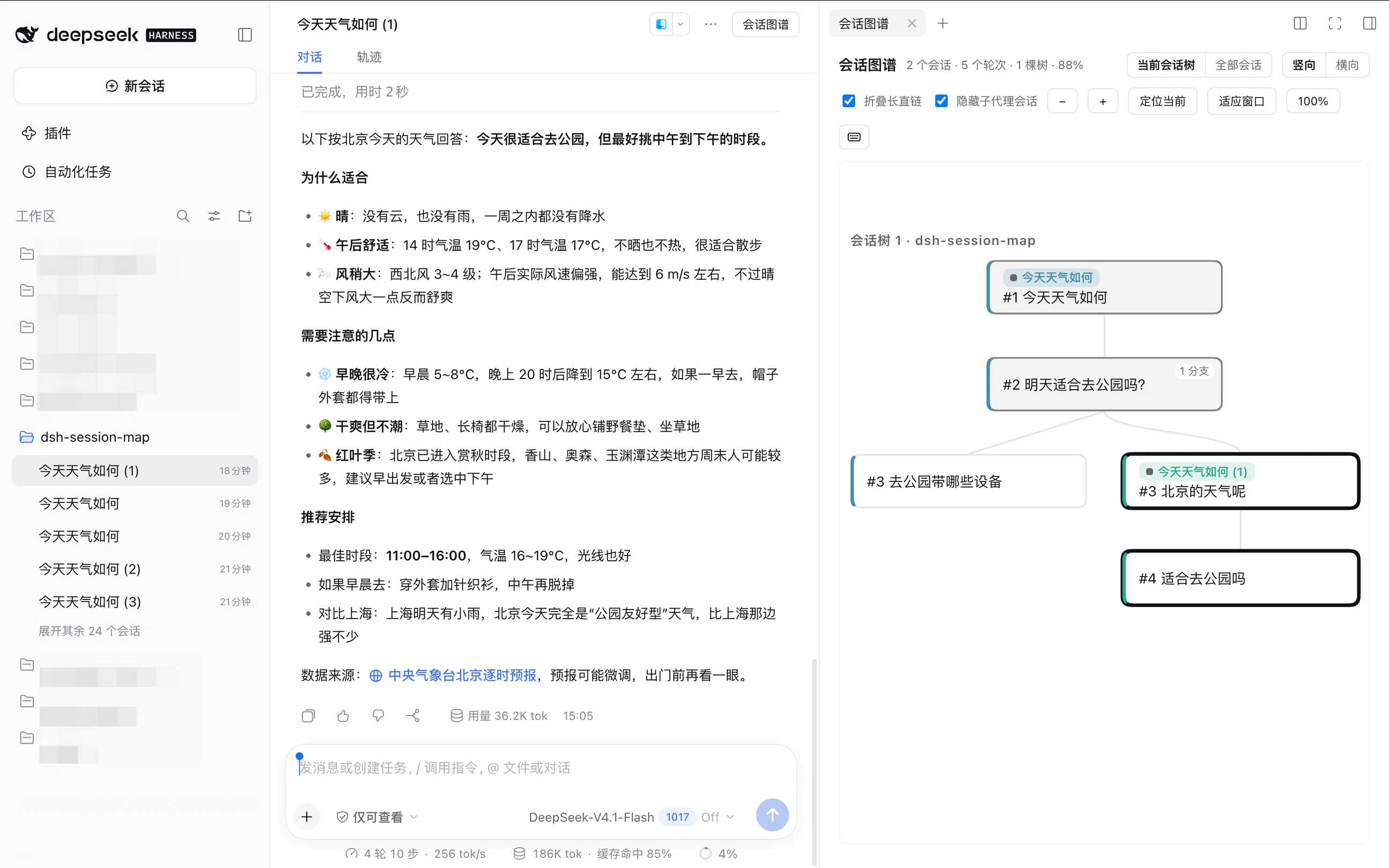Viewport: 1389px width, 868px height.
Task: Select 当前会话树 view toggle
Action: (x=1166, y=65)
